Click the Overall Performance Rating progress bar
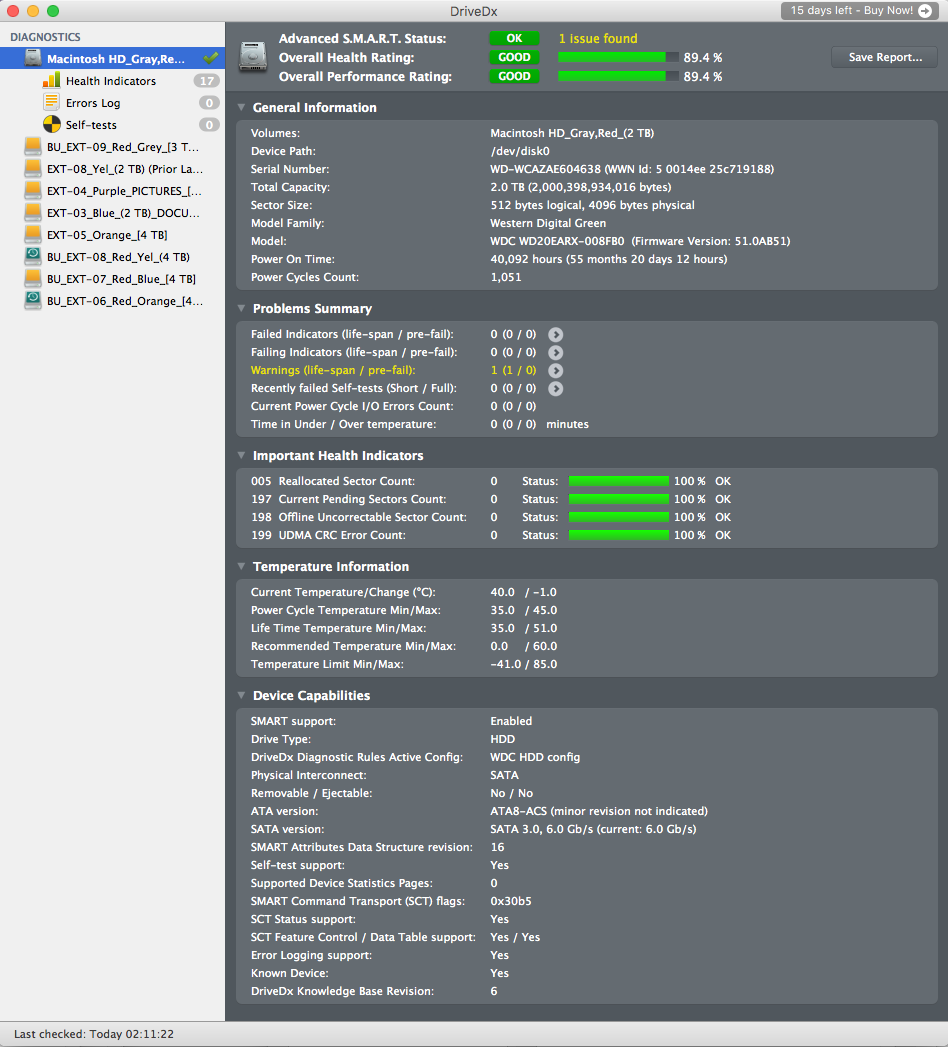 618,77
